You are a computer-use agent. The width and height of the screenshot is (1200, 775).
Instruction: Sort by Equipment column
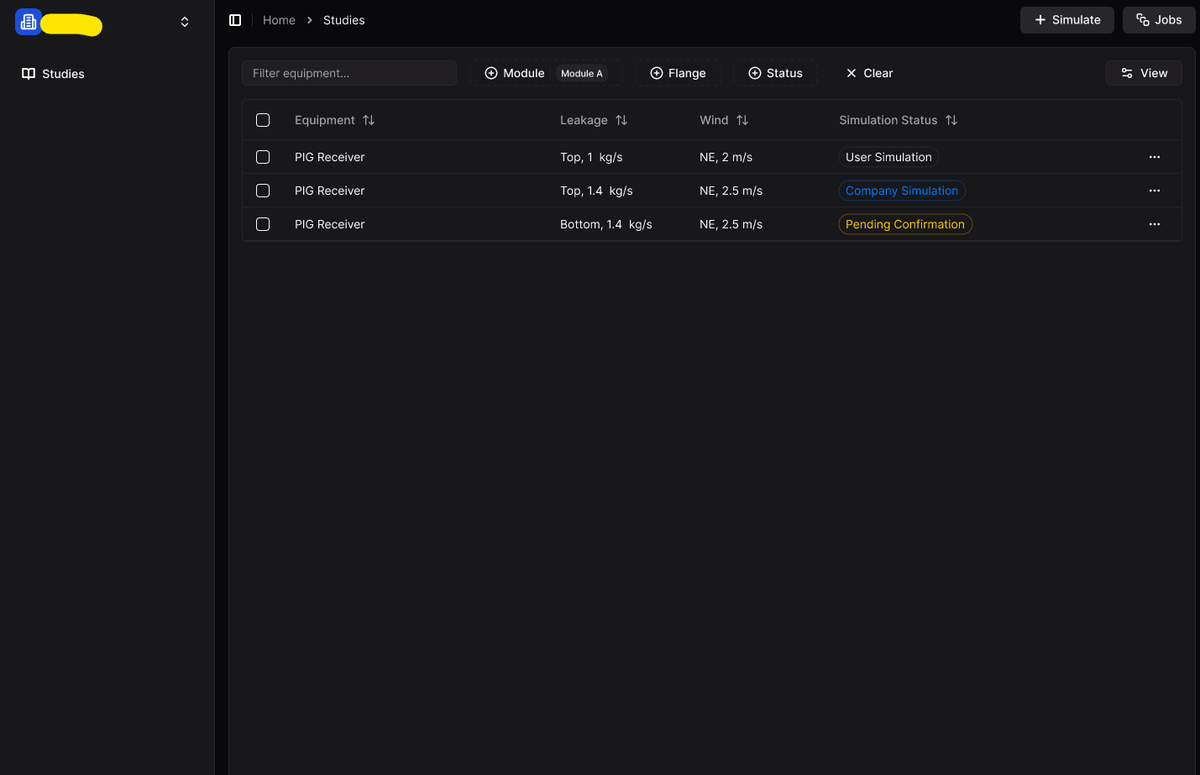(334, 120)
